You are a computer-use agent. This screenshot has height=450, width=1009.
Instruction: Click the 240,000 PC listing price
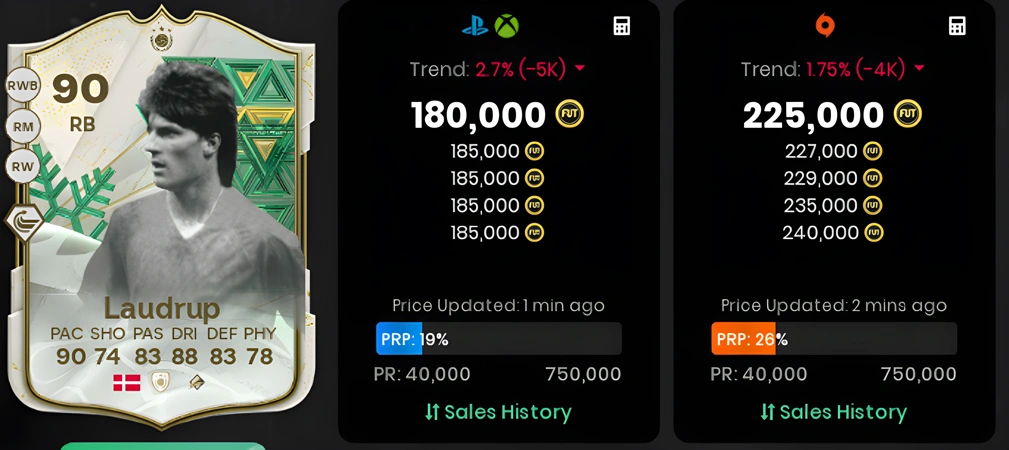820,232
